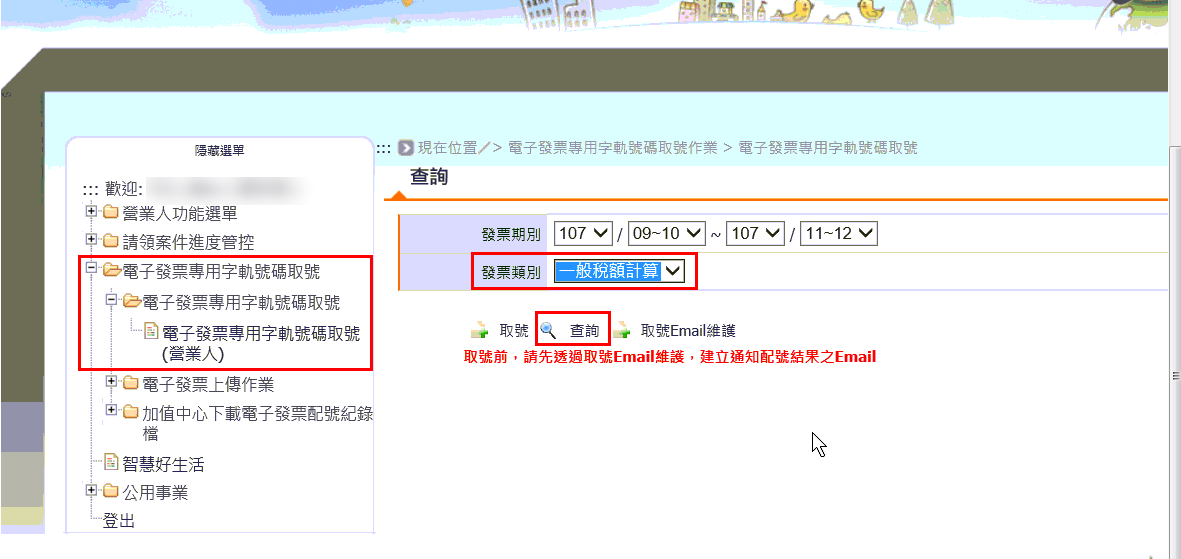1181x559 pixels.
Task: Expand the 請領案件進度管控 tree node
Action: pyautogui.click(x=92, y=240)
